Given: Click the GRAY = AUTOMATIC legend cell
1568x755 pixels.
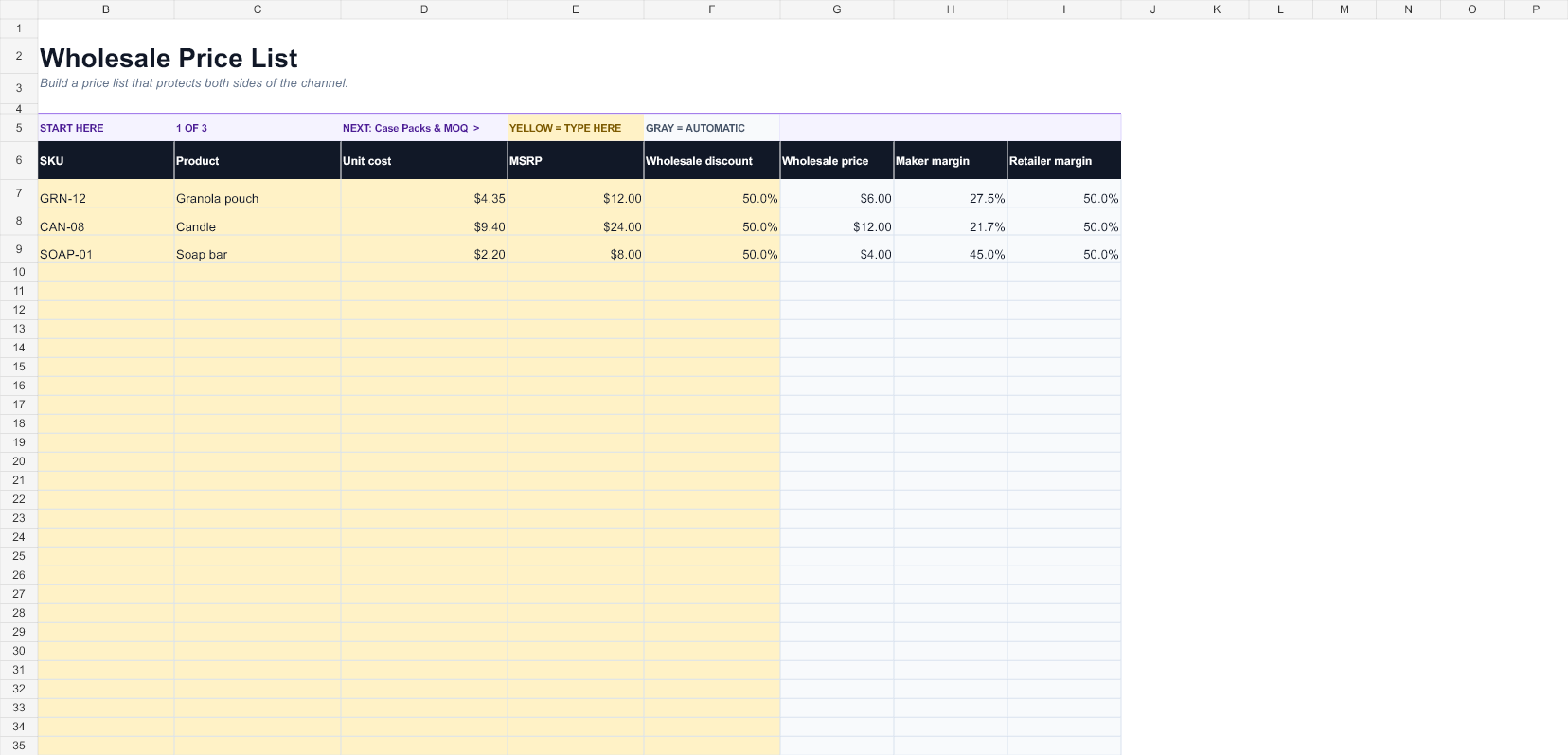Looking at the screenshot, I should 712,128.
